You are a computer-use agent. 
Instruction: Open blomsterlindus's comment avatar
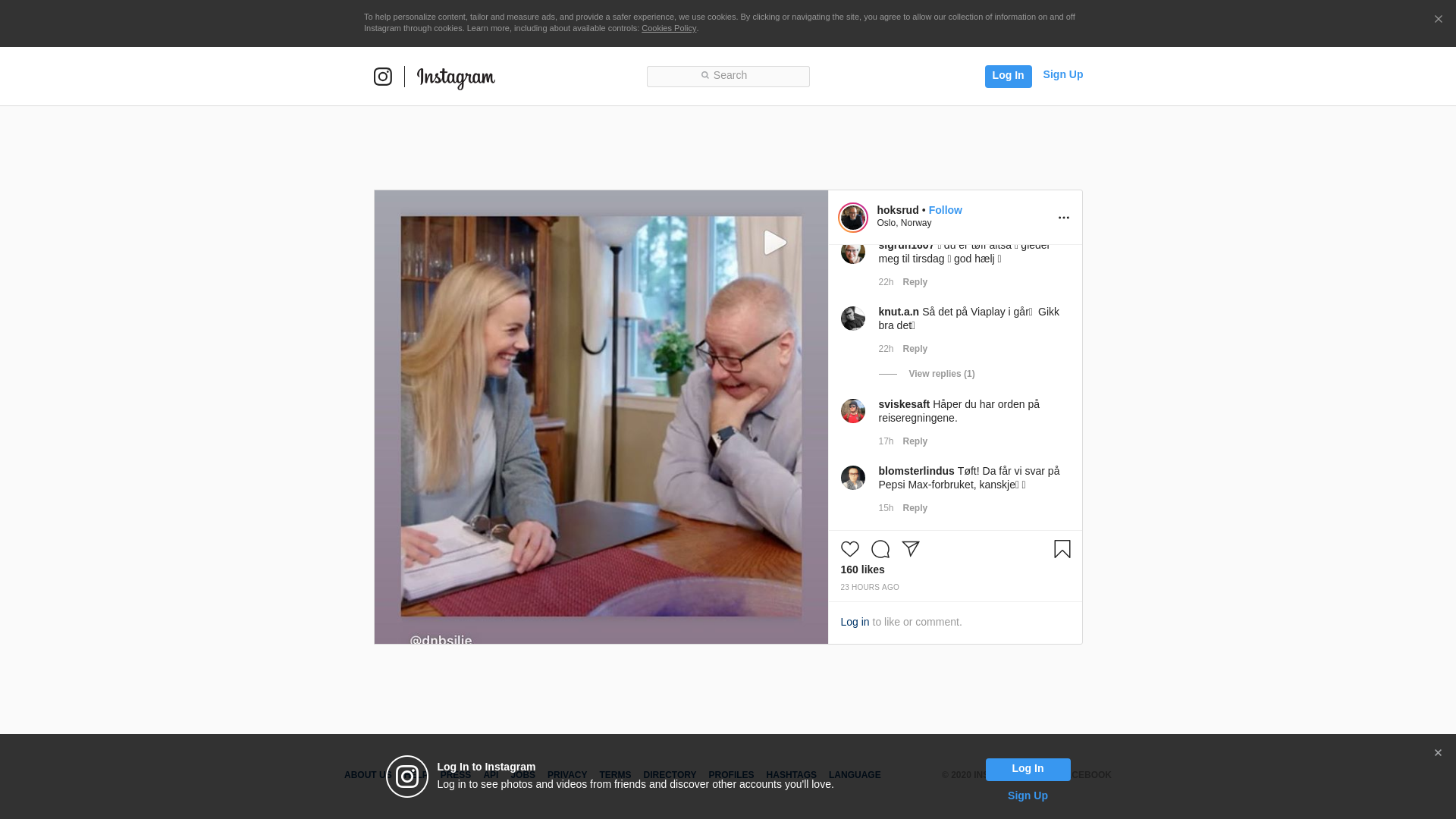tap(853, 478)
